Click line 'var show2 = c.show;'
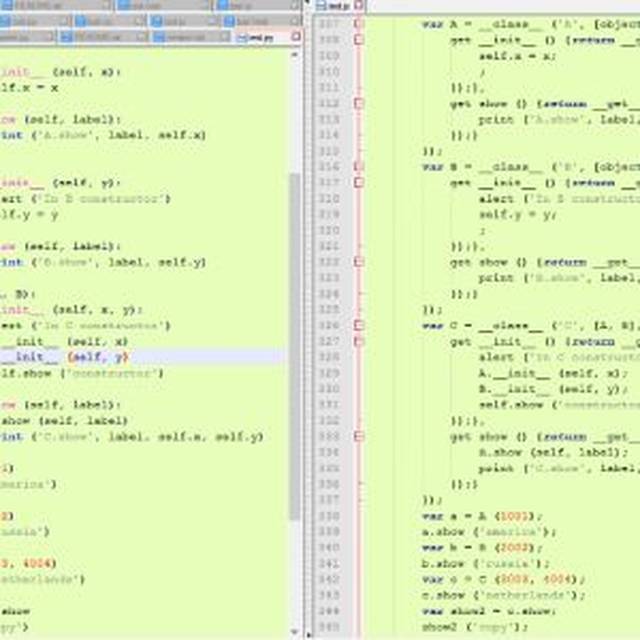640x640 pixels. coord(489,611)
